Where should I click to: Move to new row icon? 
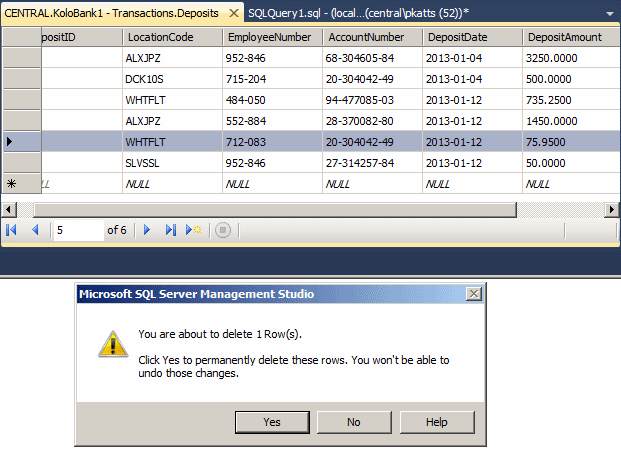tap(193, 230)
